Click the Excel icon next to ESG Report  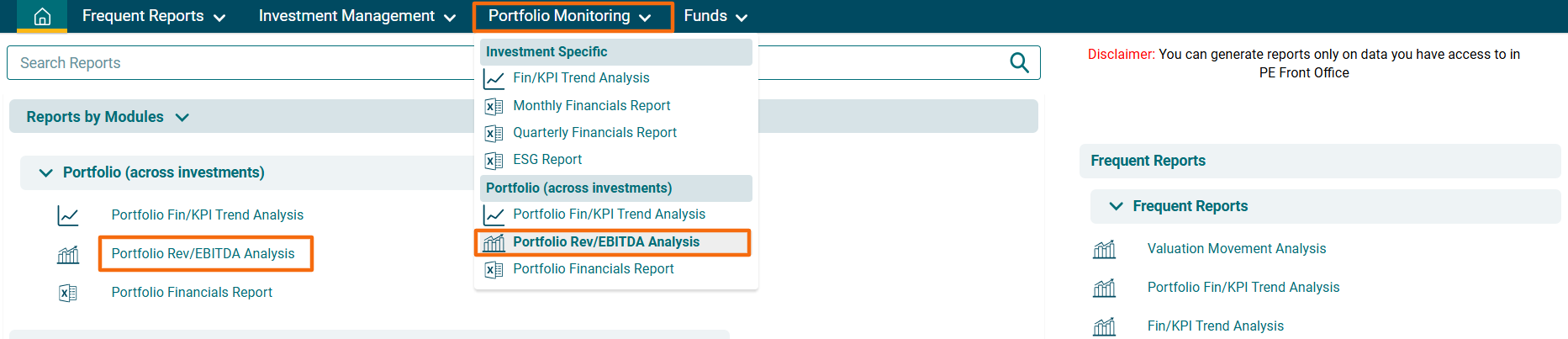tap(494, 160)
